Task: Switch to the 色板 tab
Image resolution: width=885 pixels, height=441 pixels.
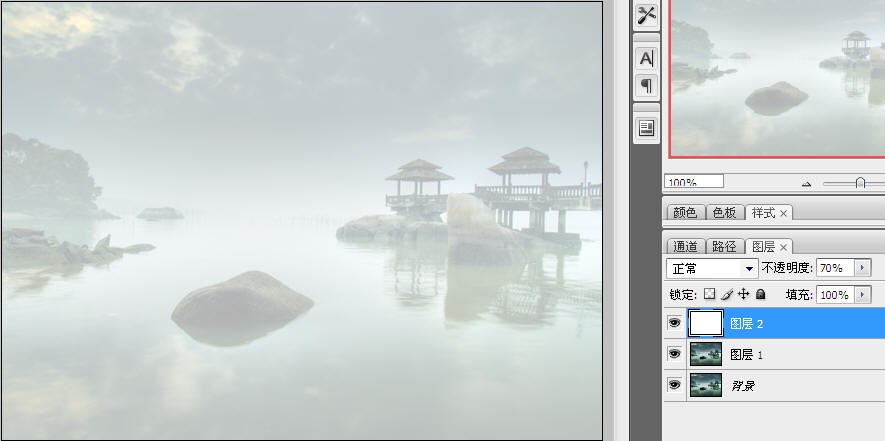Action: (724, 213)
